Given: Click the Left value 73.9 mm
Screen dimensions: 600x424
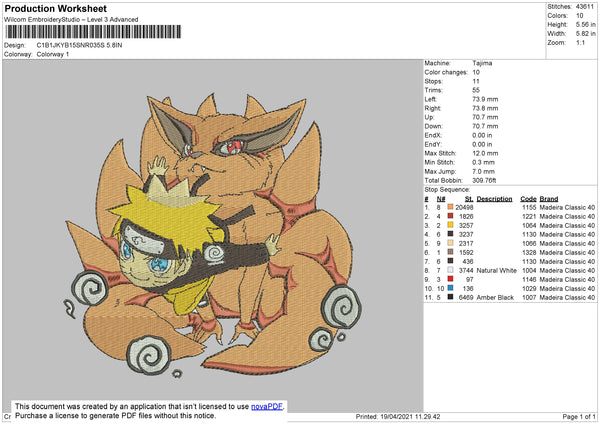Looking at the screenshot, I should pos(485,99).
